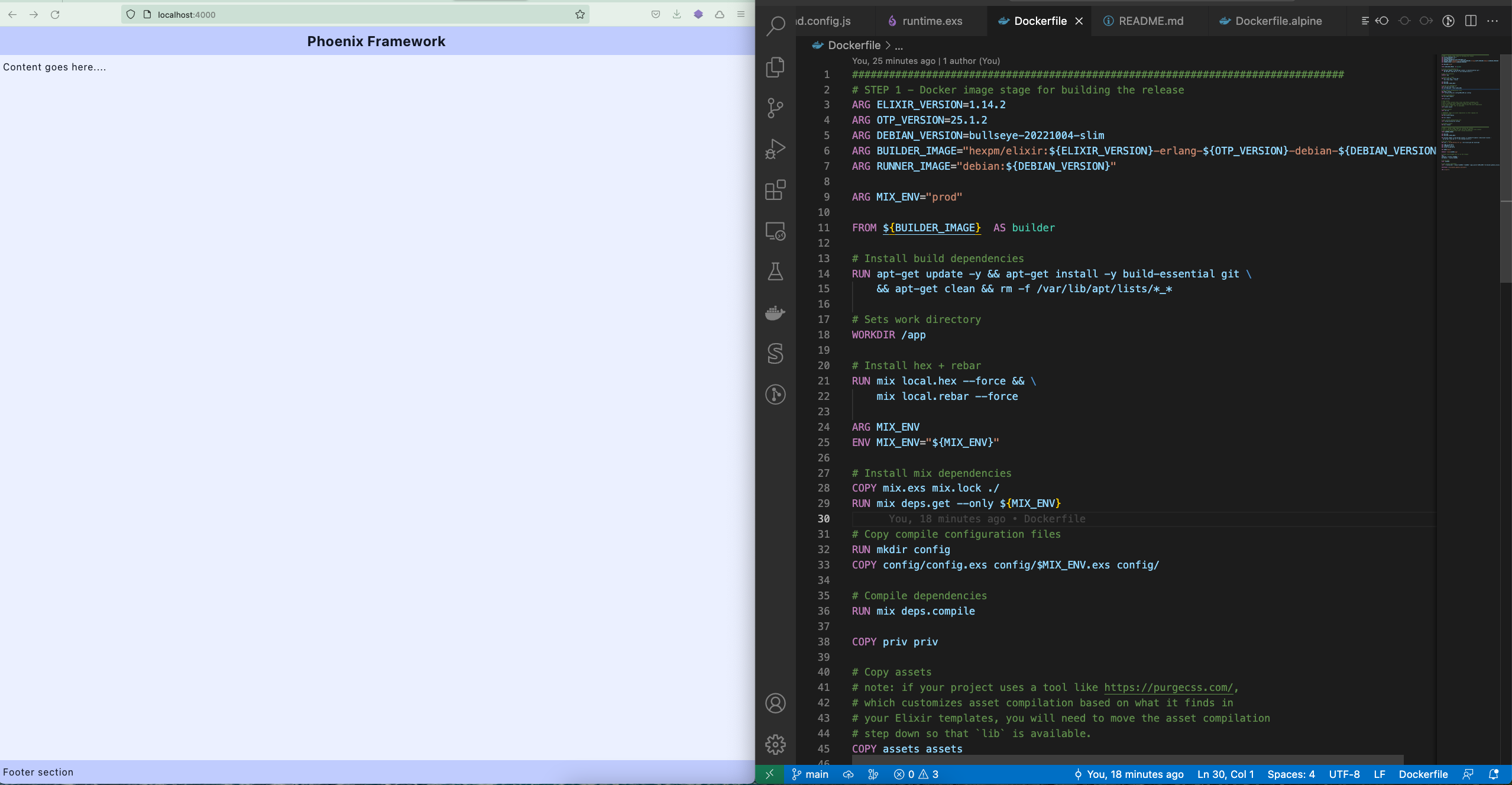Switch to the README.md tab
This screenshot has height=785, width=1512.
point(1151,21)
